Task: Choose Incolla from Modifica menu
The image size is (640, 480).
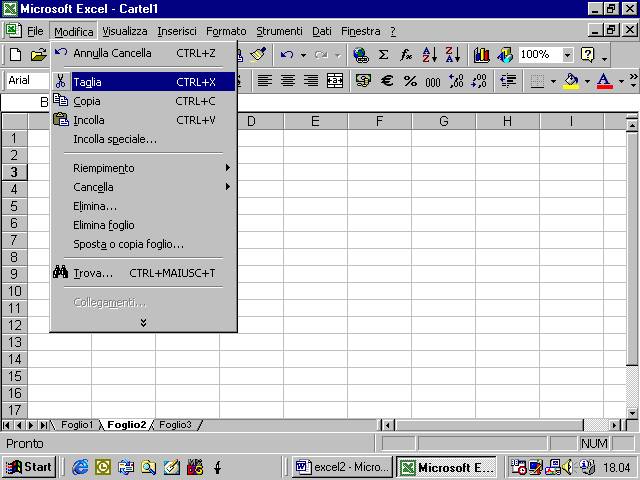Action: [143, 120]
